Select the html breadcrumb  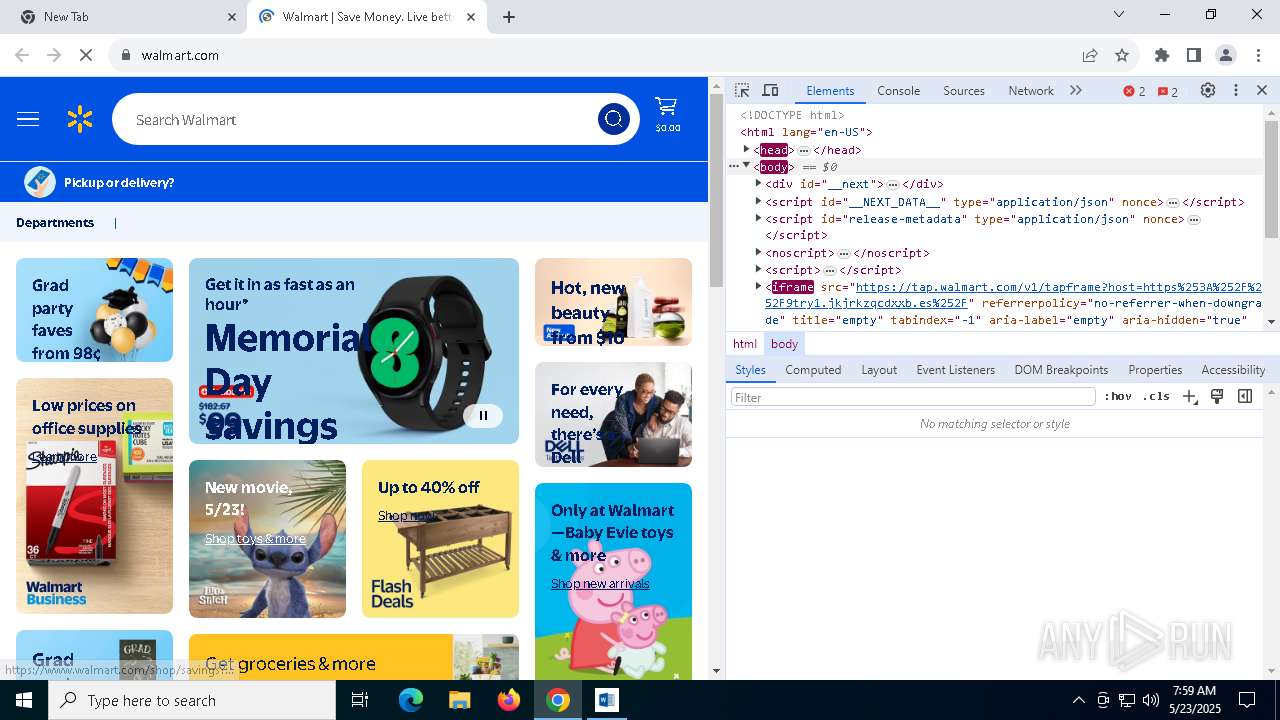[x=745, y=343]
